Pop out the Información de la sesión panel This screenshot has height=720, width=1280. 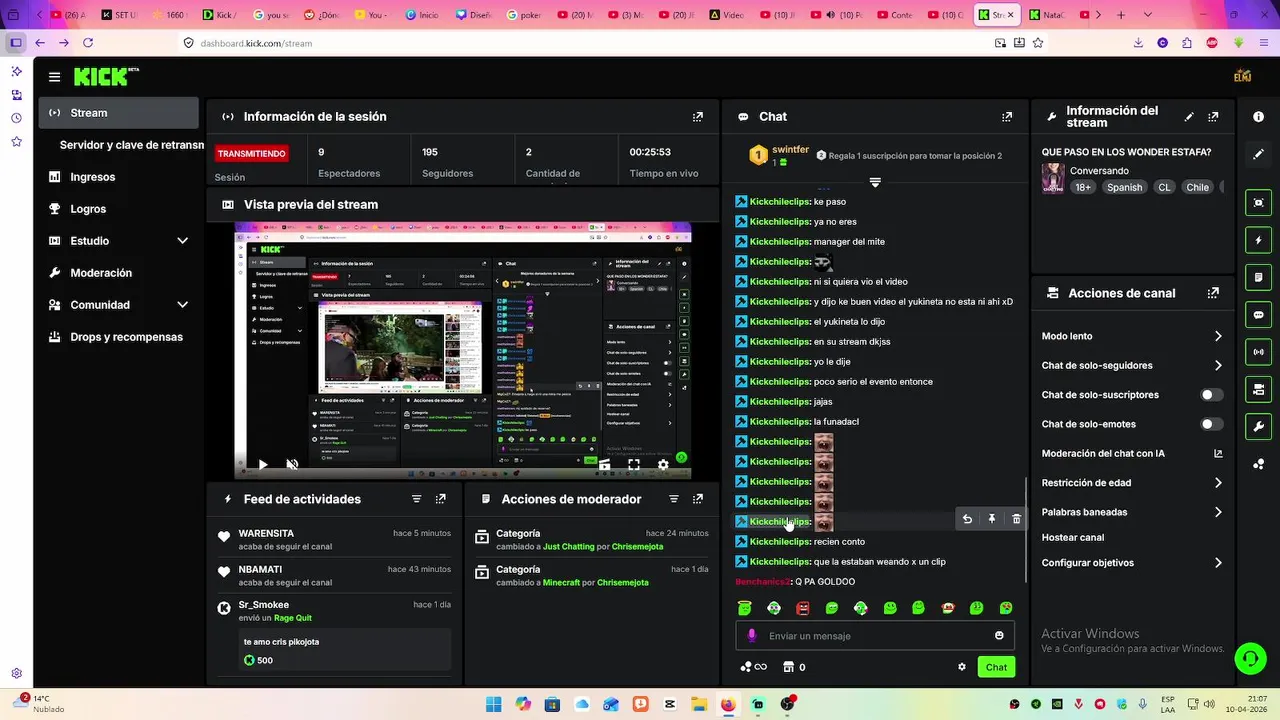(x=697, y=117)
